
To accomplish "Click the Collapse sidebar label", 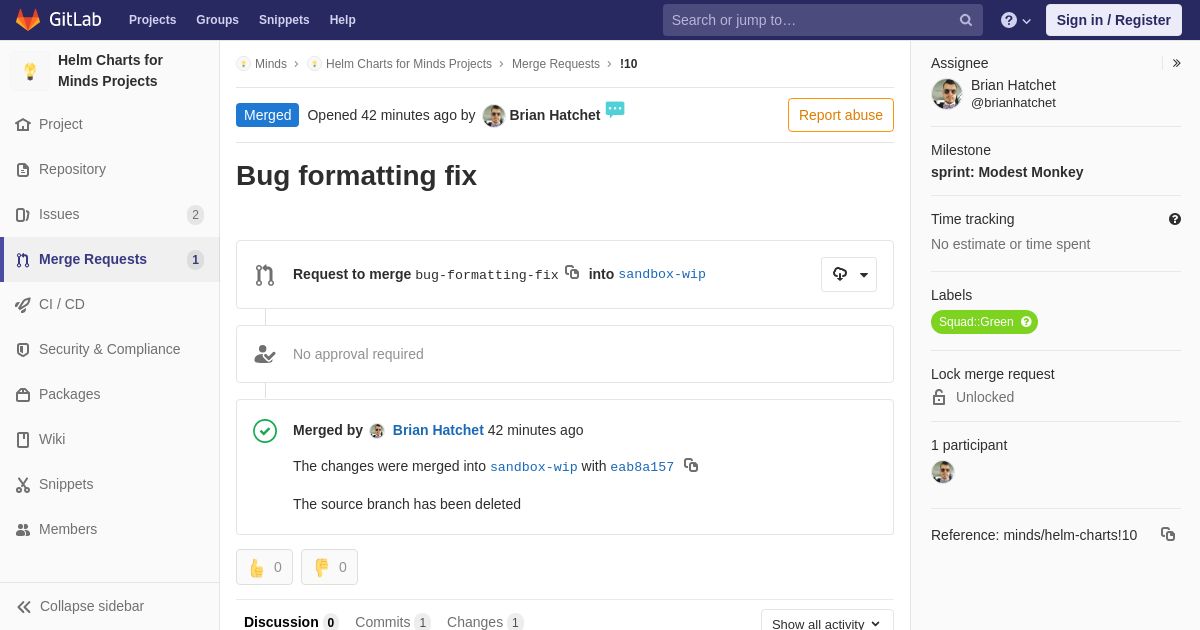I will click(92, 606).
